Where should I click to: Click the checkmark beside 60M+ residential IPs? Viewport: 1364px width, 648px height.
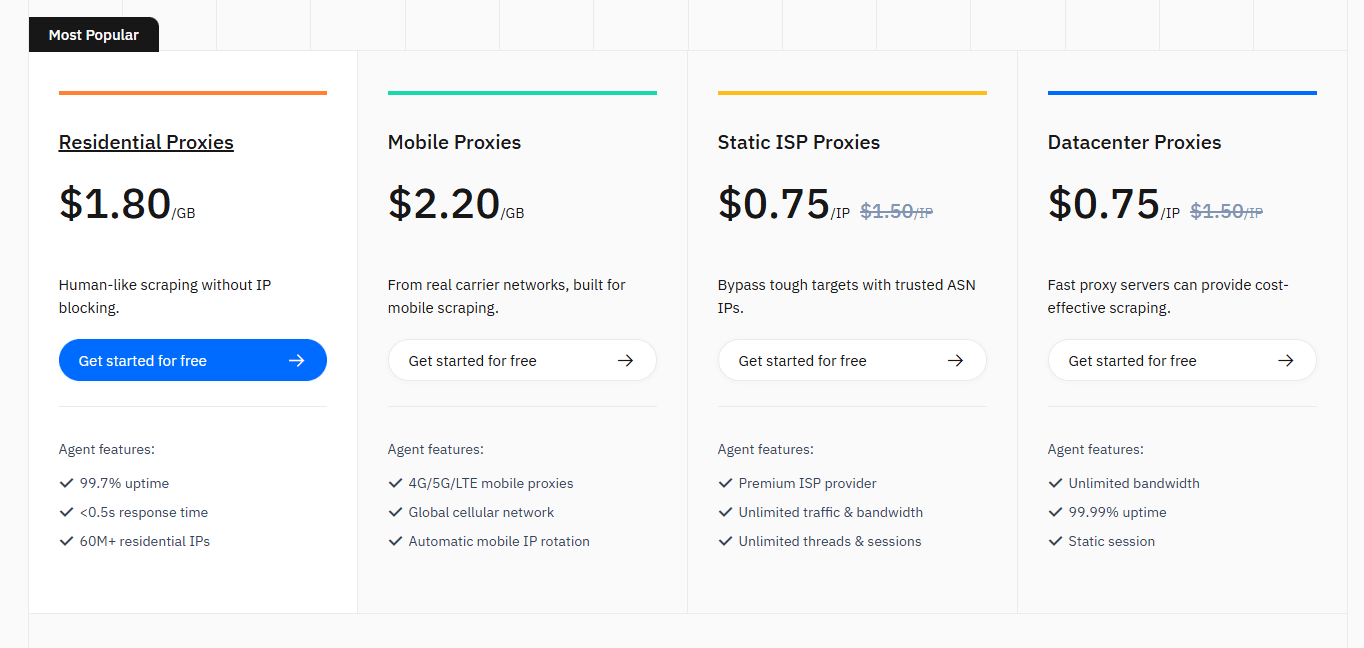[x=66, y=540]
